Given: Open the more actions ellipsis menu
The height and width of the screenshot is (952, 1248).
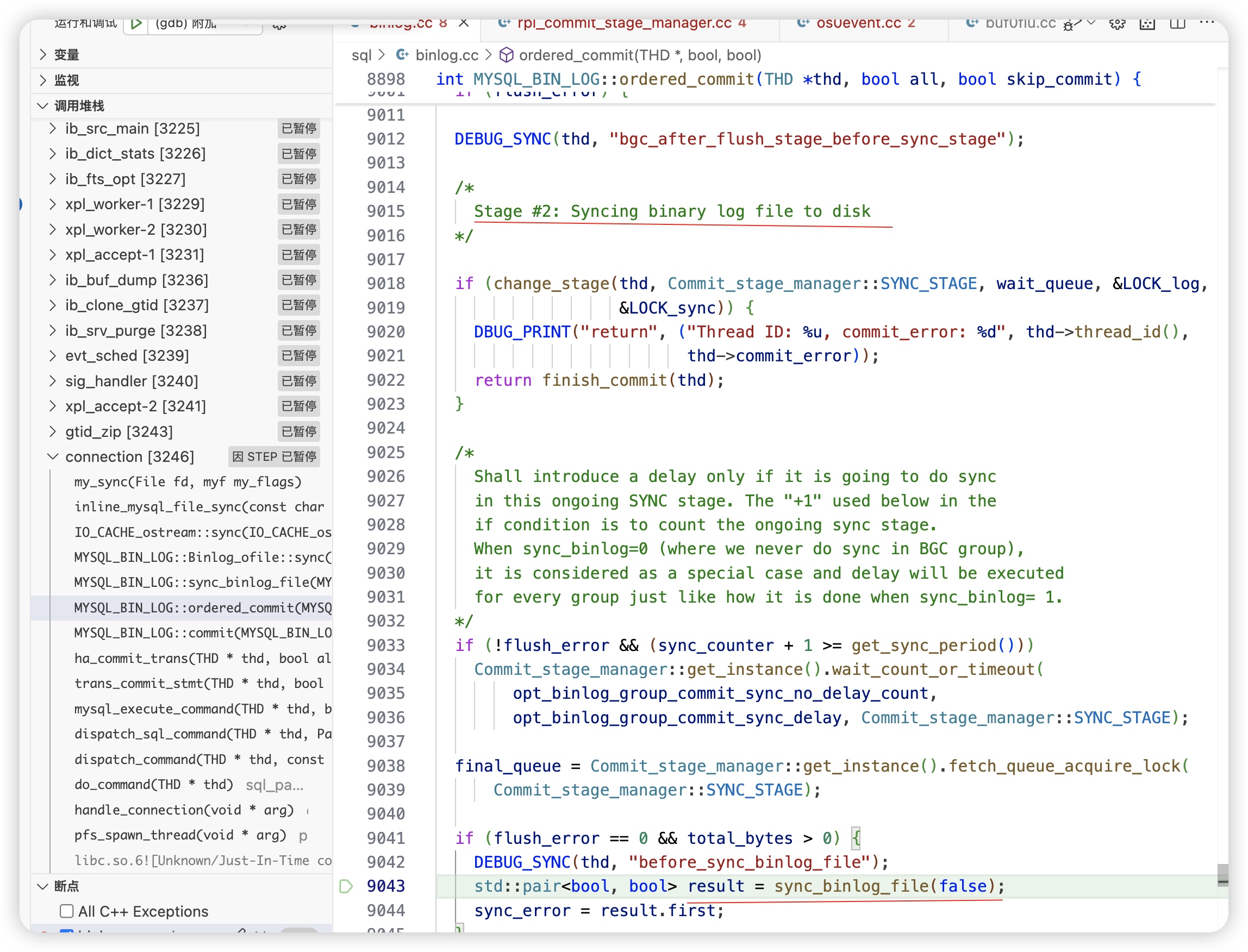Looking at the screenshot, I should (1207, 23).
